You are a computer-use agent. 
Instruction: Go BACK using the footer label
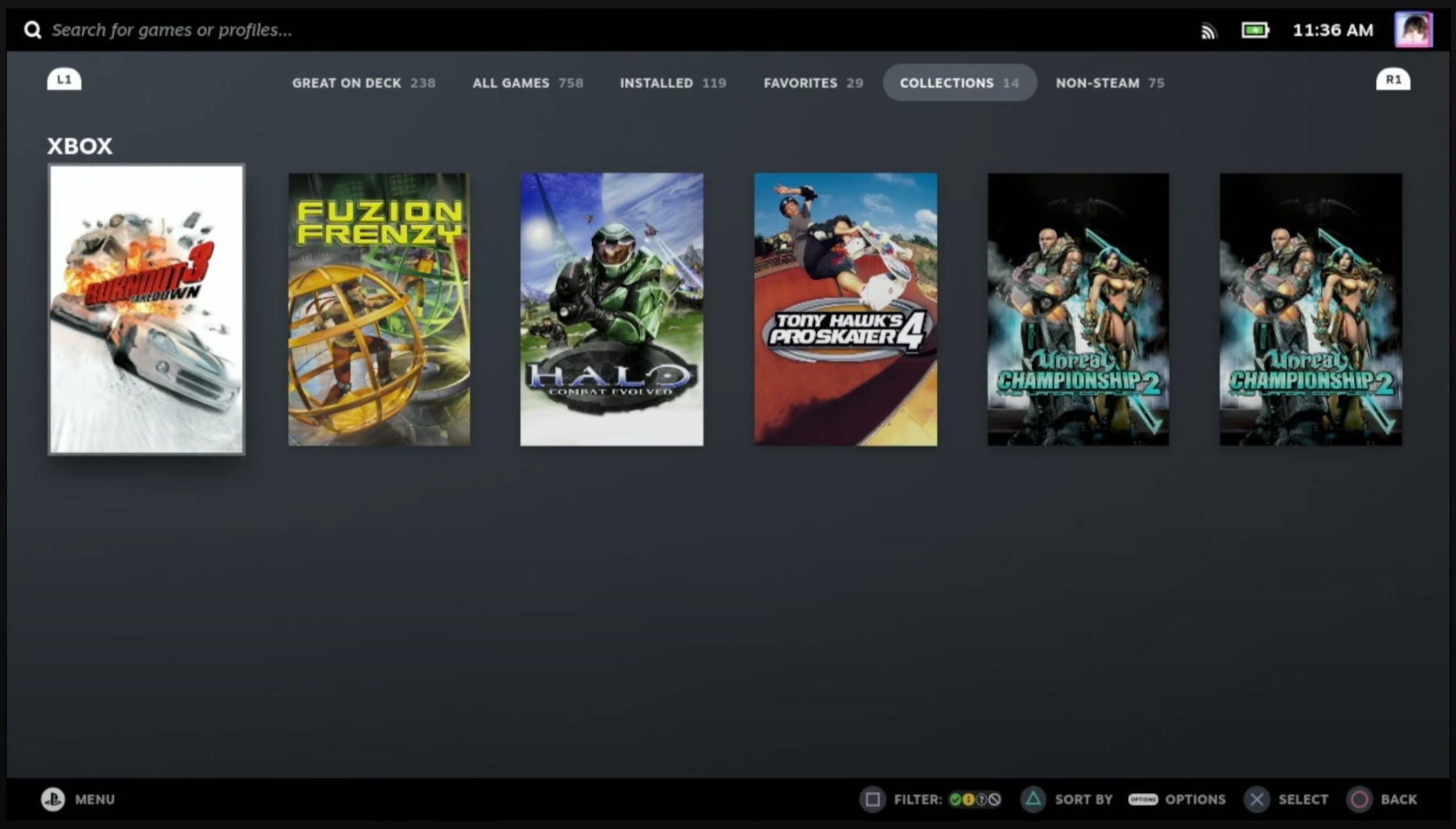point(1399,800)
